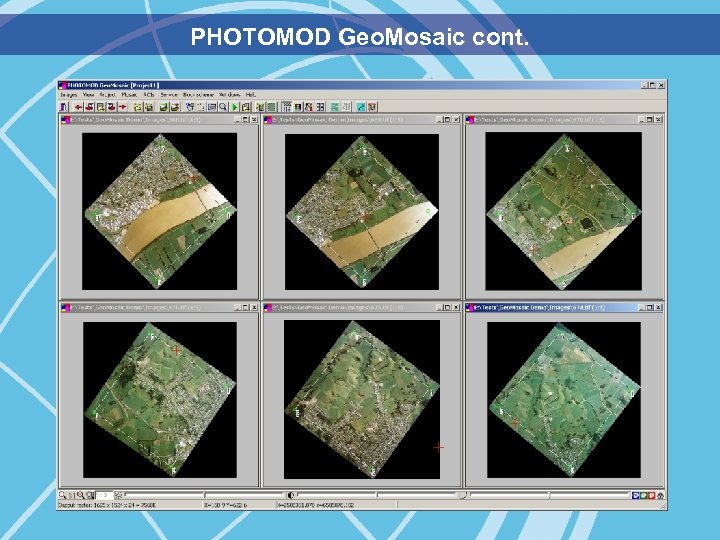The image size is (720, 540).
Task: Open the Service menu
Action: tap(169, 95)
